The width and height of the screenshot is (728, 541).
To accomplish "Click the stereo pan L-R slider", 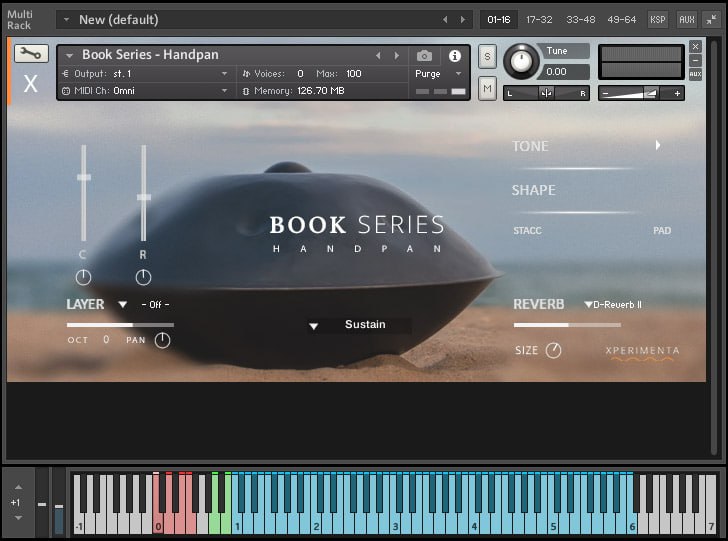I will (546, 93).
